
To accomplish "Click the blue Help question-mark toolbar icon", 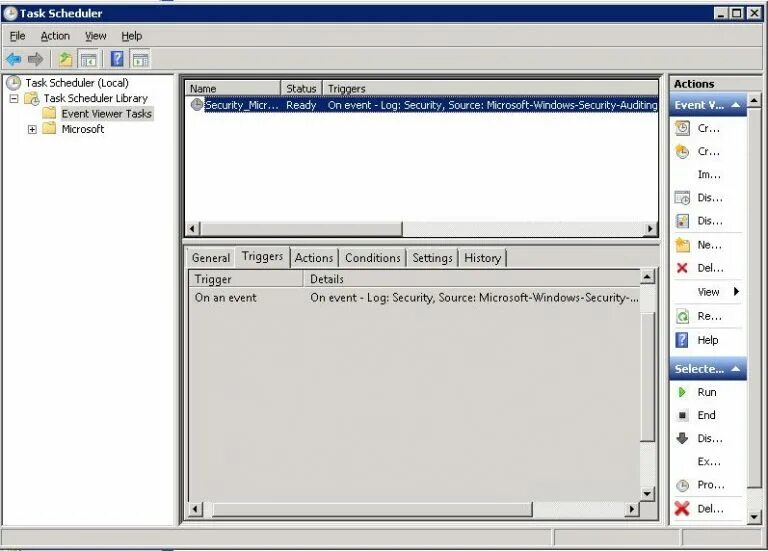I will tap(117, 59).
